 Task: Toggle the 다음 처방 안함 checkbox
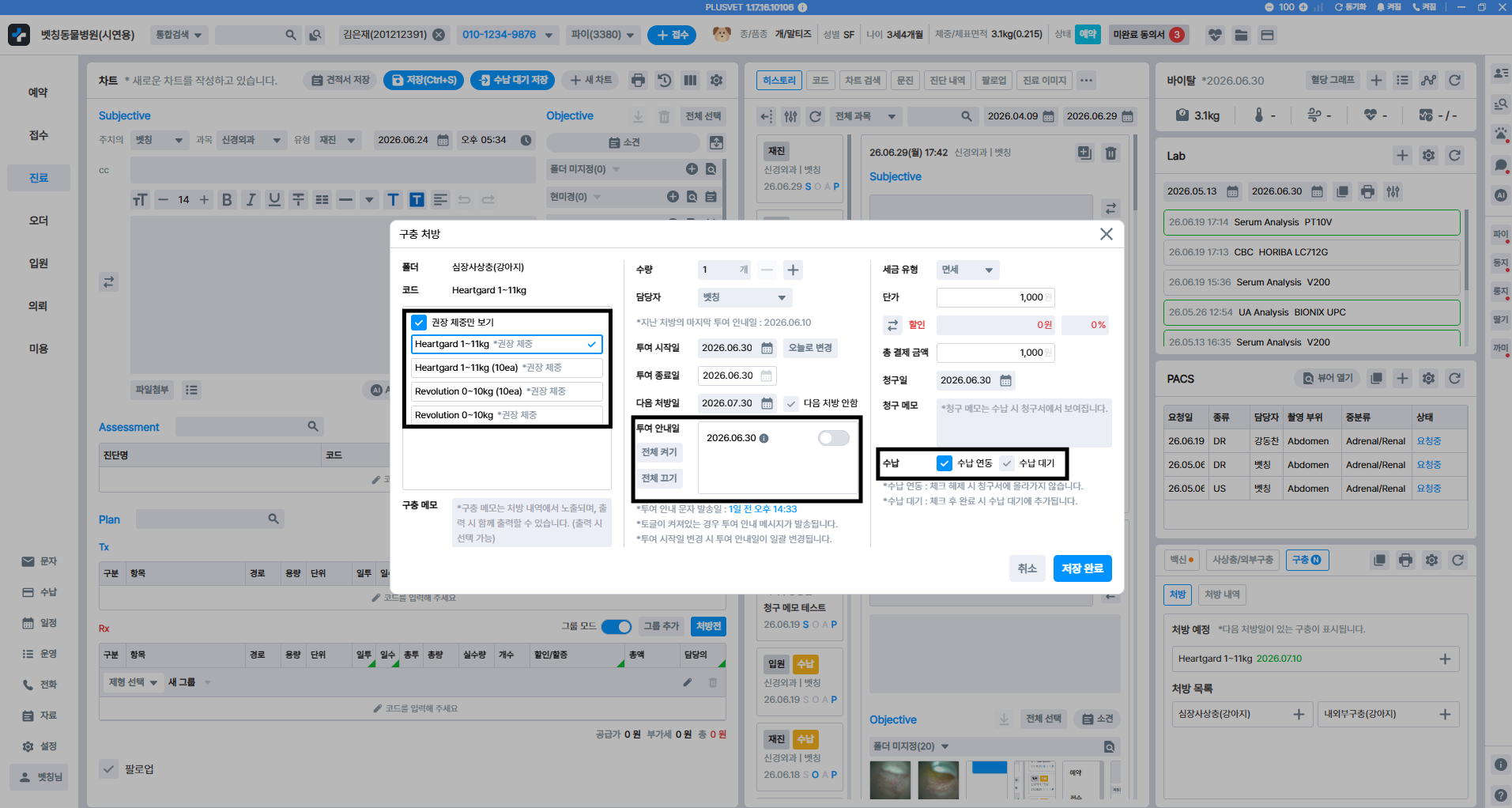pyautogui.click(x=791, y=403)
